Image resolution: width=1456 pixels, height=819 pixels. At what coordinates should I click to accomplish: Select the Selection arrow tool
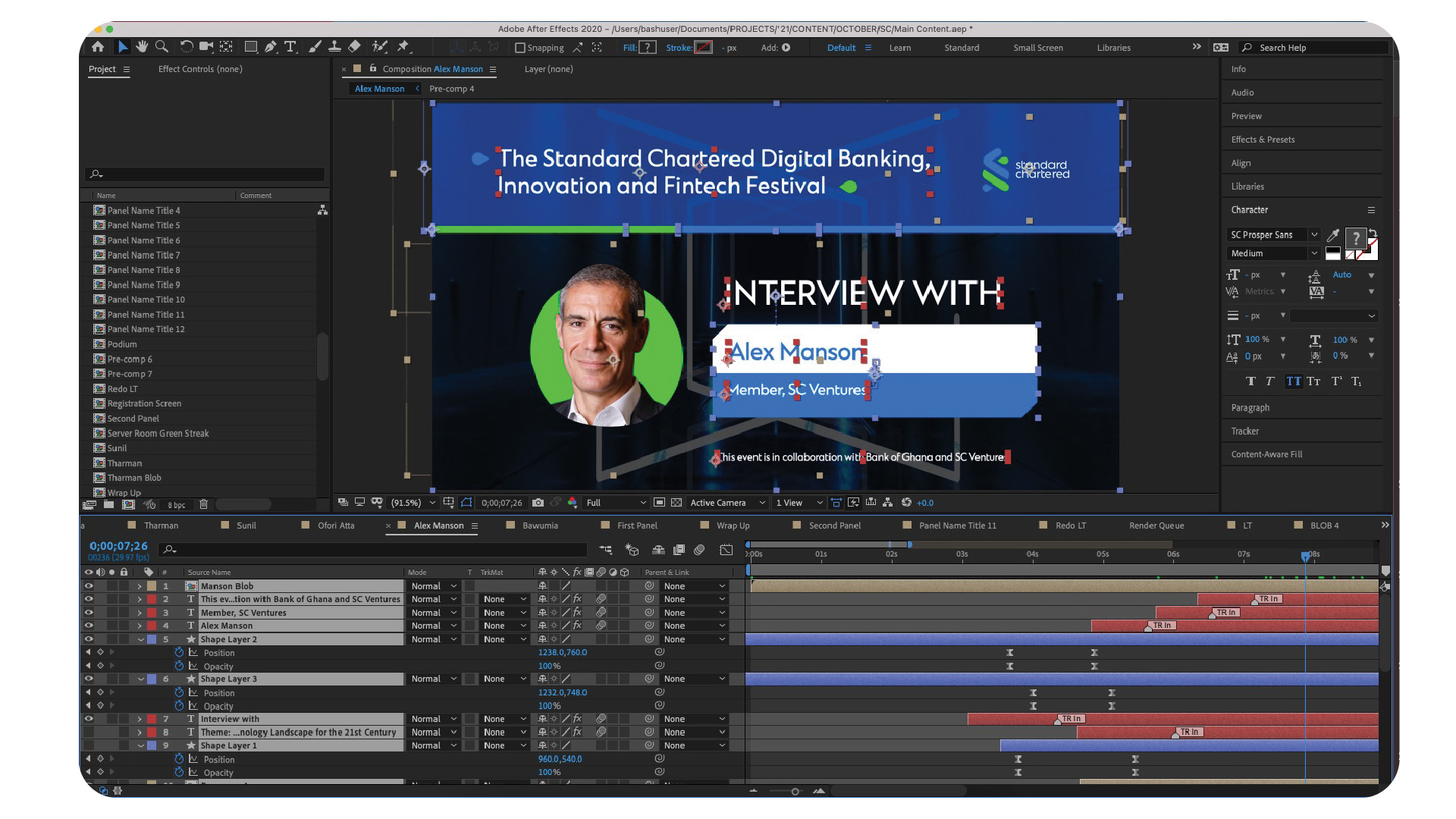point(122,47)
